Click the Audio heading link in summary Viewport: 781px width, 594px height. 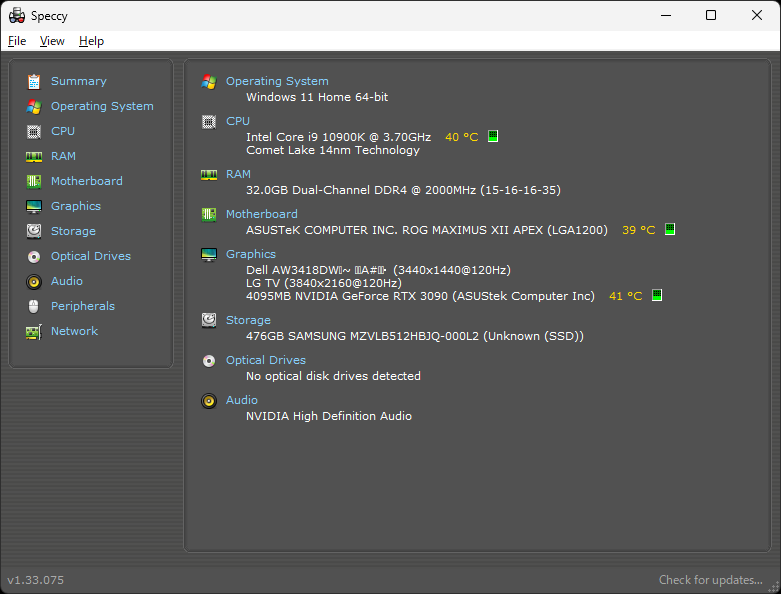[242, 400]
